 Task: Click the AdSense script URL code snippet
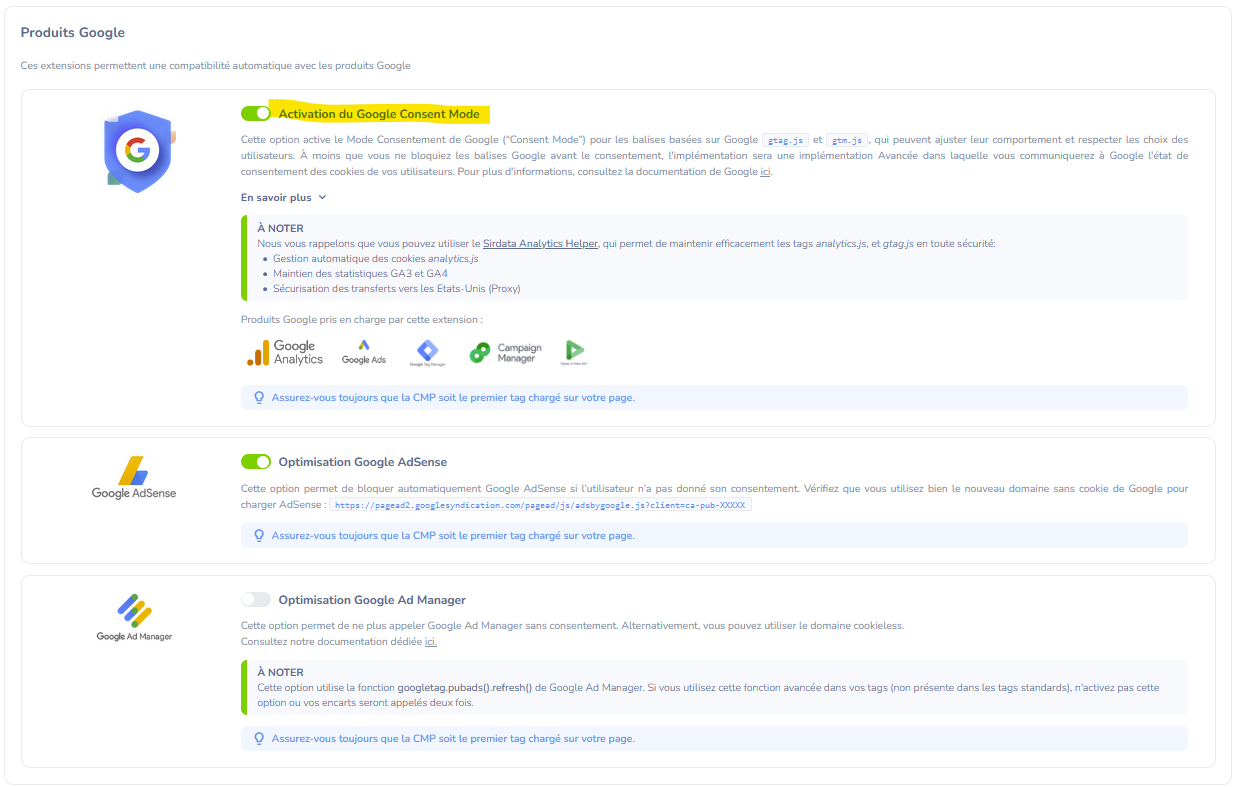(x=540, y=506)
